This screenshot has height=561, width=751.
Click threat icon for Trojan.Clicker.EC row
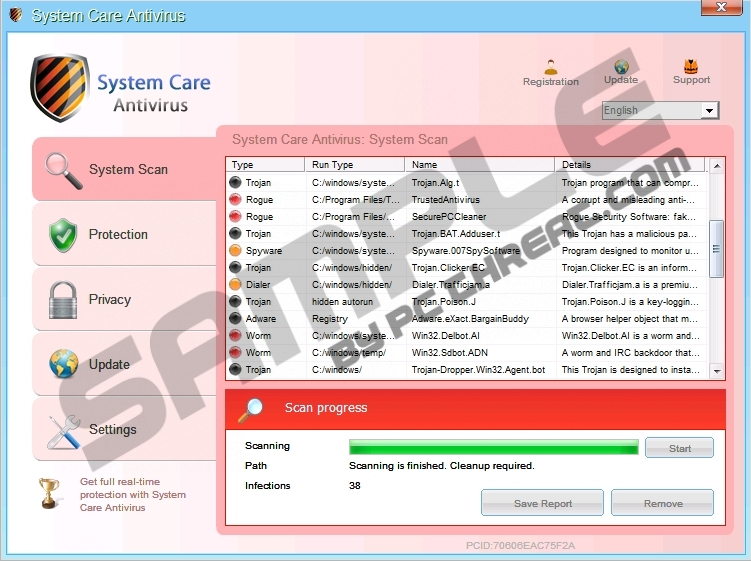(235, 267)
